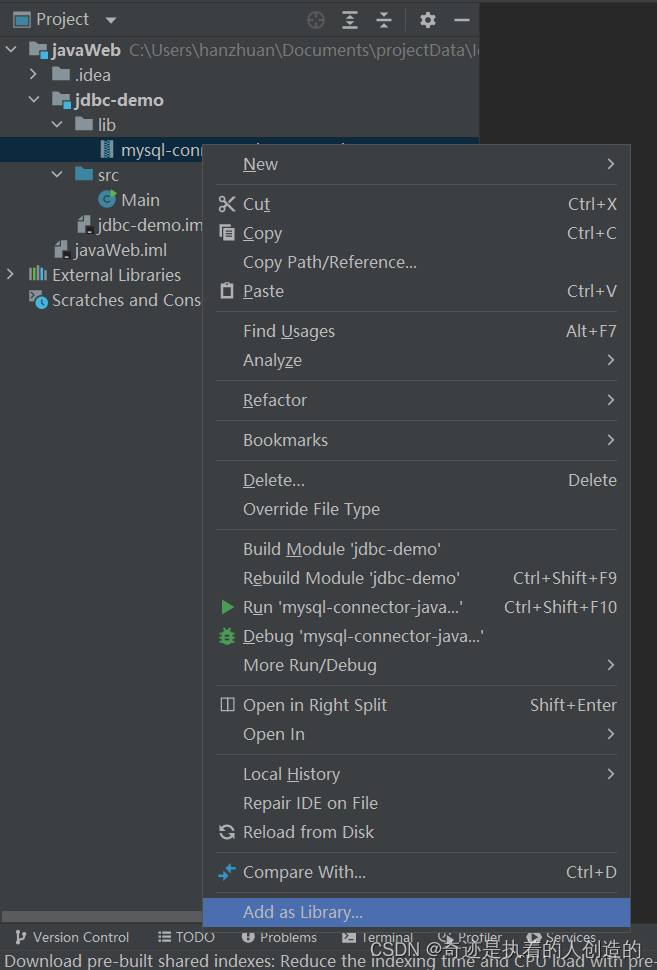Hide the Project panel with minus icon
657x970 pixels.
click(462, 20)
